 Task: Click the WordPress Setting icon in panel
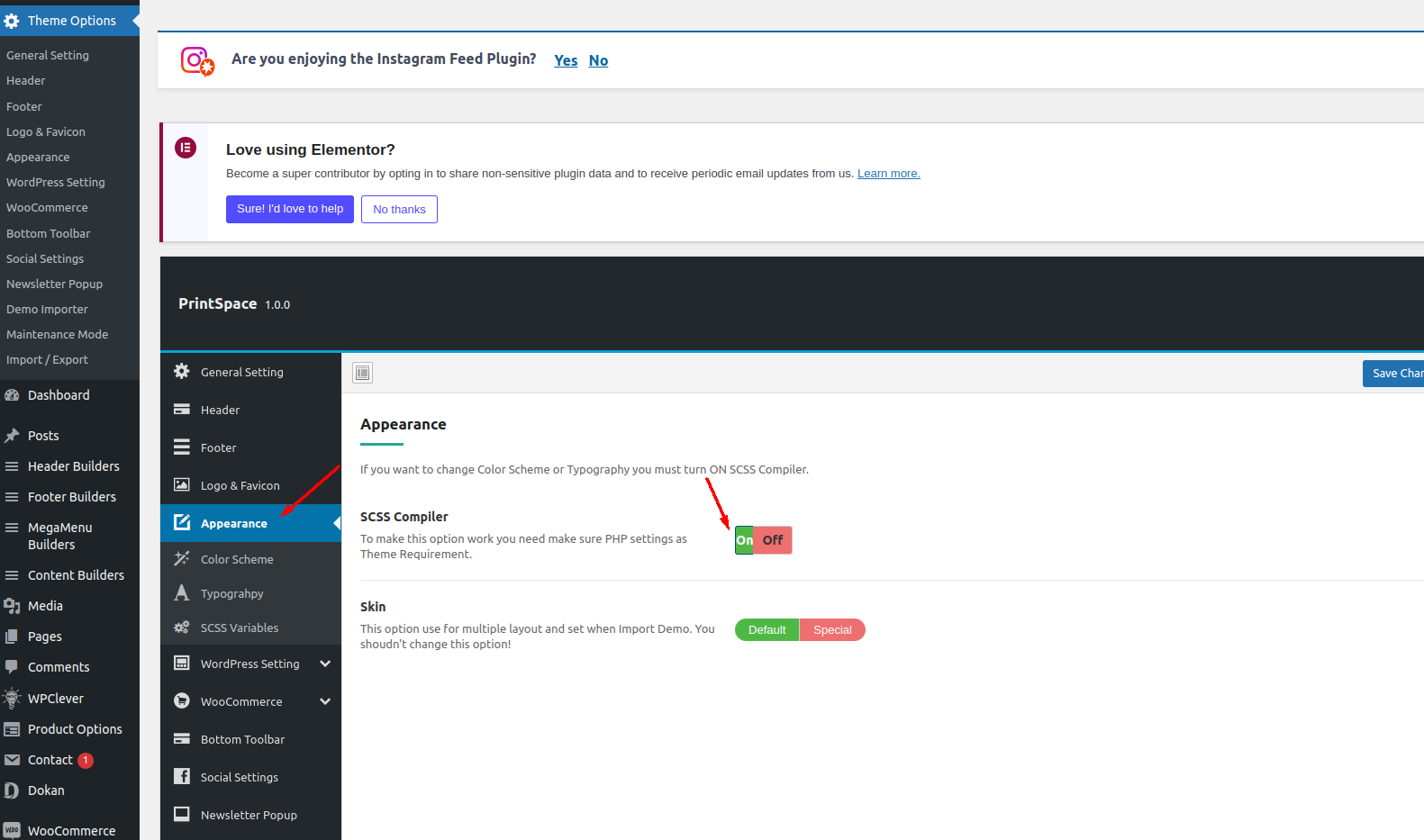(182, 663)
